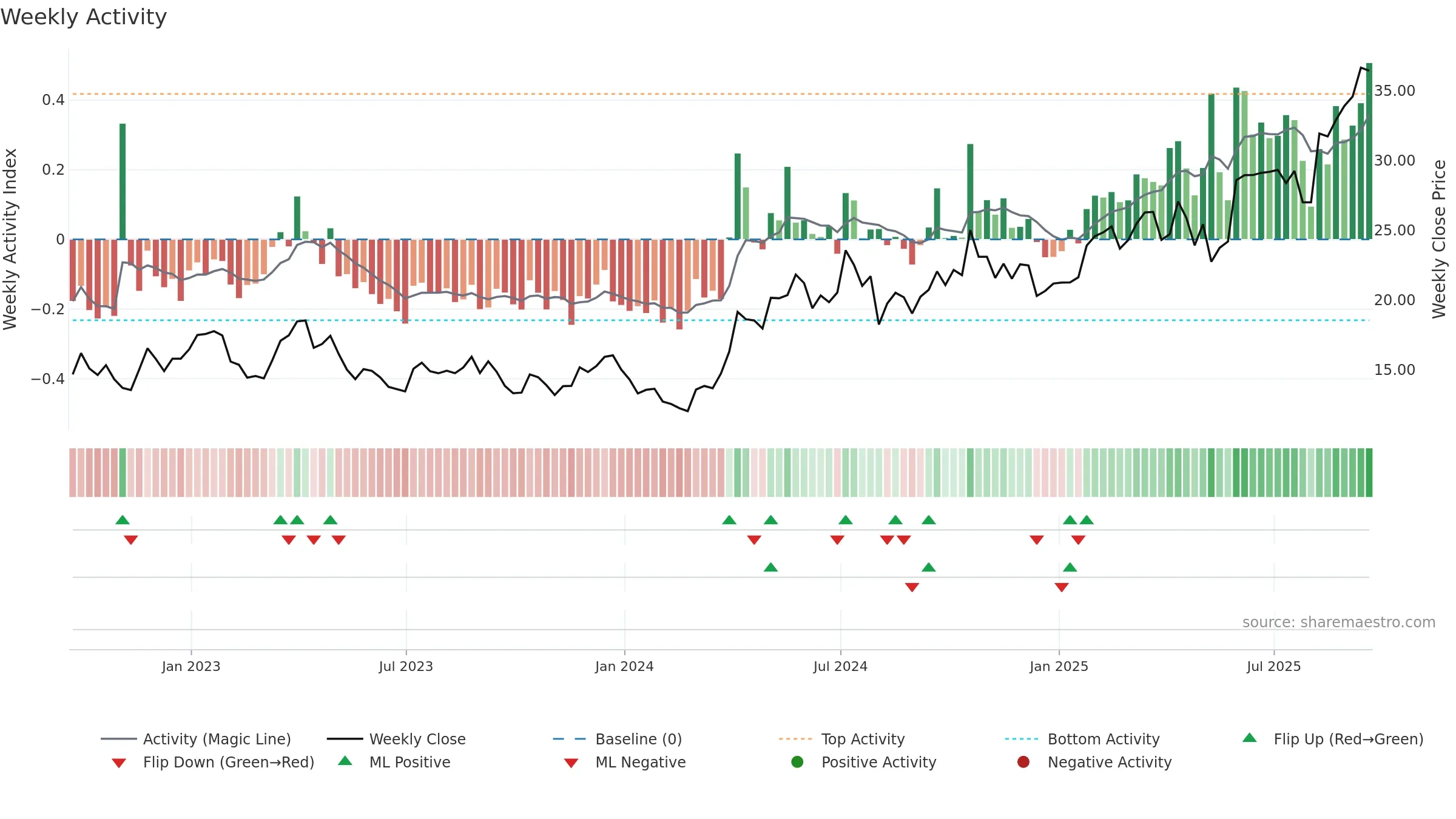Toggle ML Positive legend entry
The width and height of the screenshot is (1456, 819).
pyautogui.click(x=394, y=762)
